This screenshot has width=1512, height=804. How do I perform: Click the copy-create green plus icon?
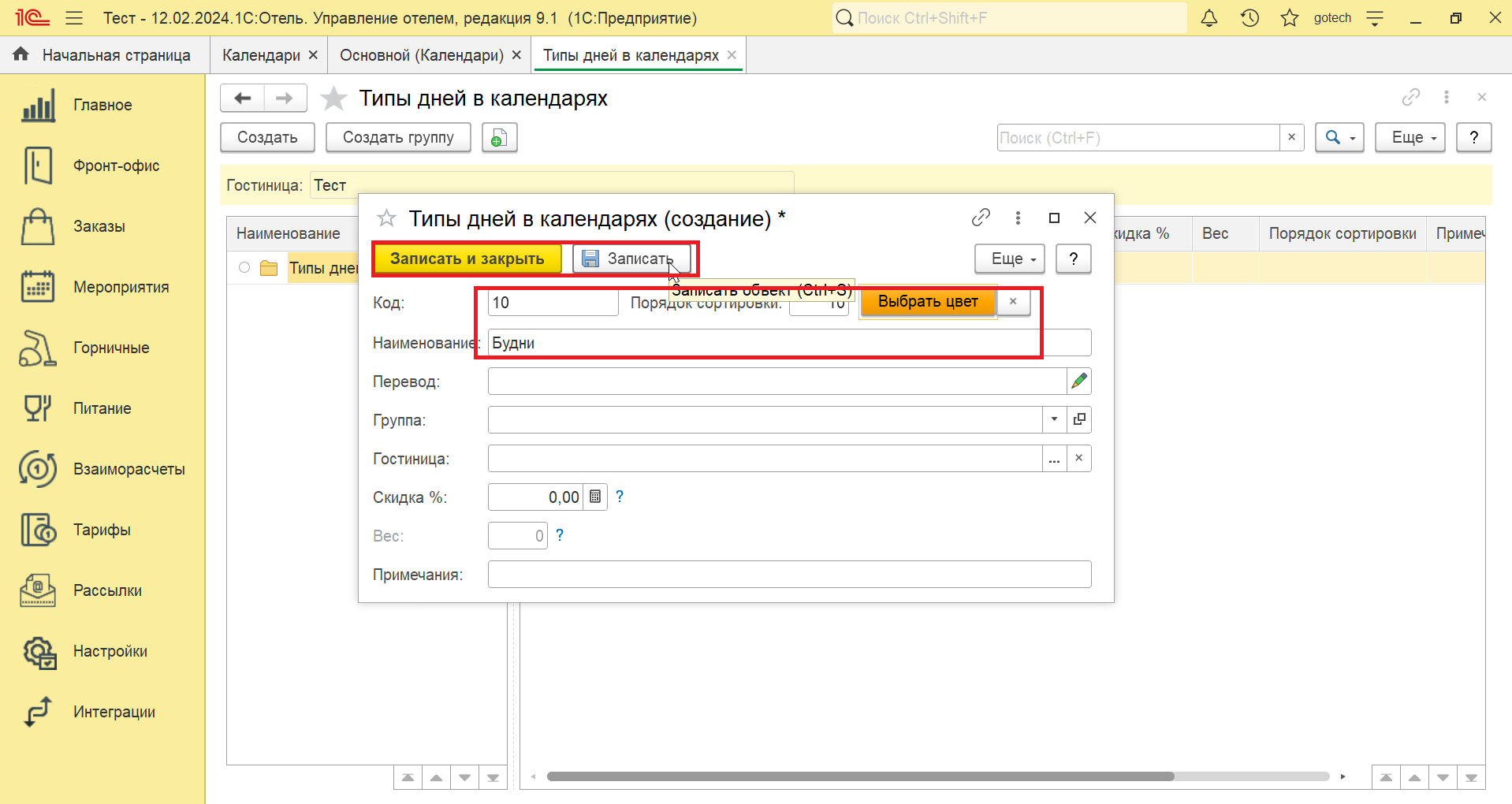tap(500, 137)
